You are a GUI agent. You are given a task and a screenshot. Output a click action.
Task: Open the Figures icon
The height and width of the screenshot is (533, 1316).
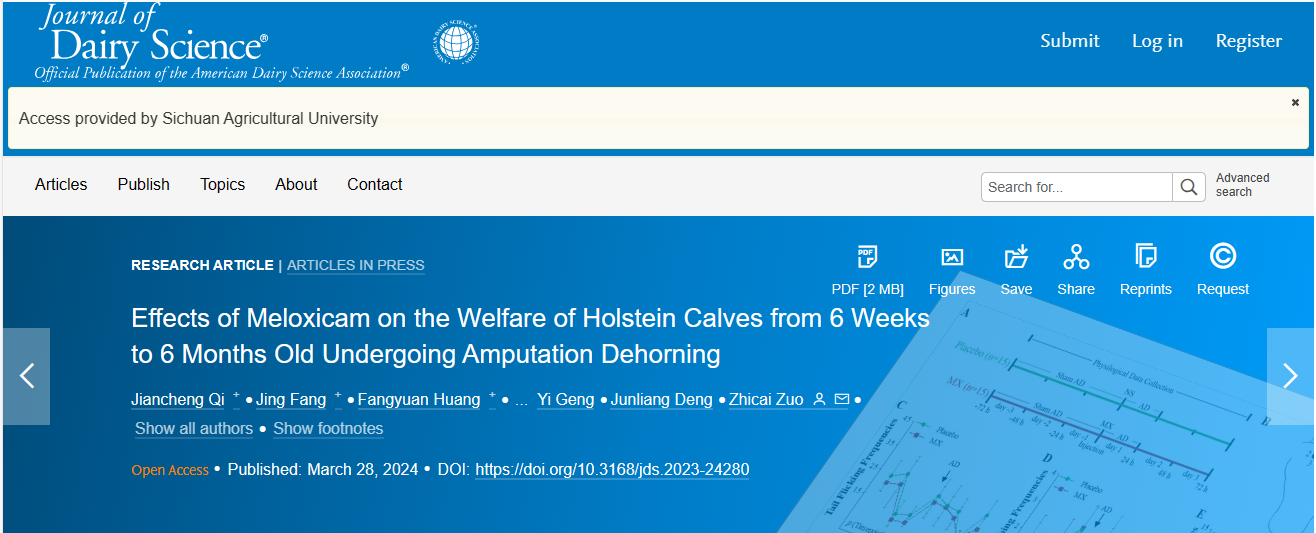click(952, 258)
